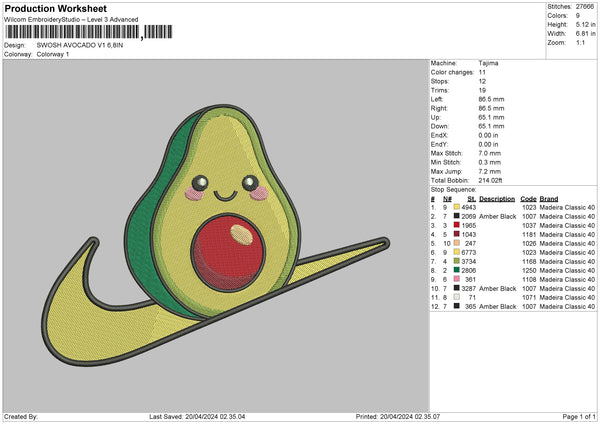Click the 'Left:' value 86.5 mm
600x424 pixels.
(491, 99)
